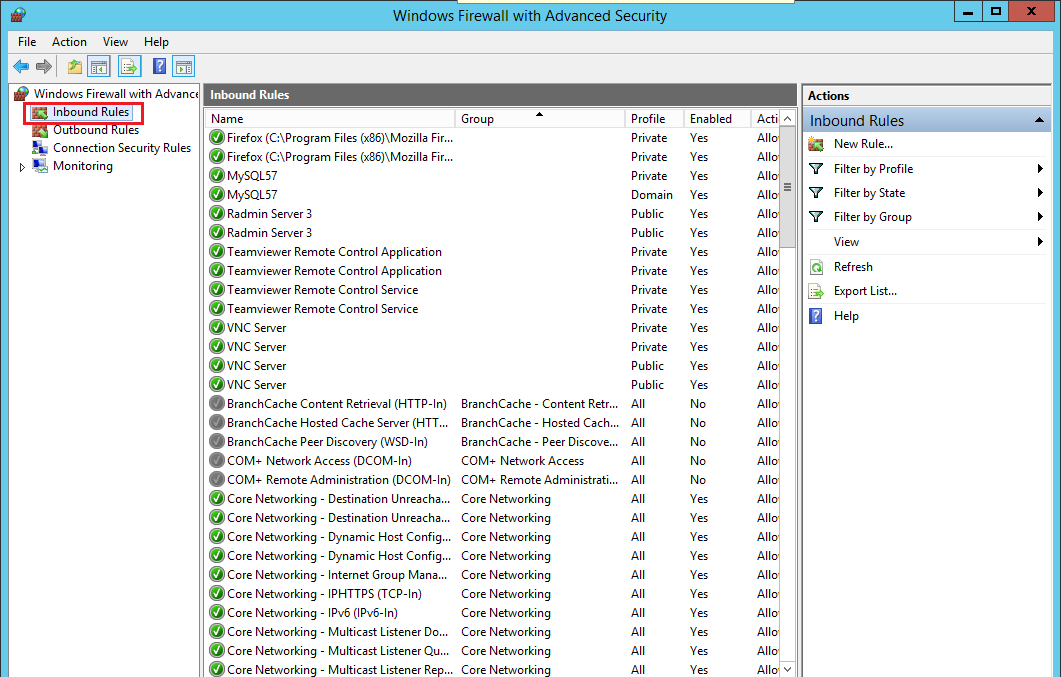Click the Refresh icon in Actions pane
Screen dimensions: 1061x677
click(x=814, y=266)
